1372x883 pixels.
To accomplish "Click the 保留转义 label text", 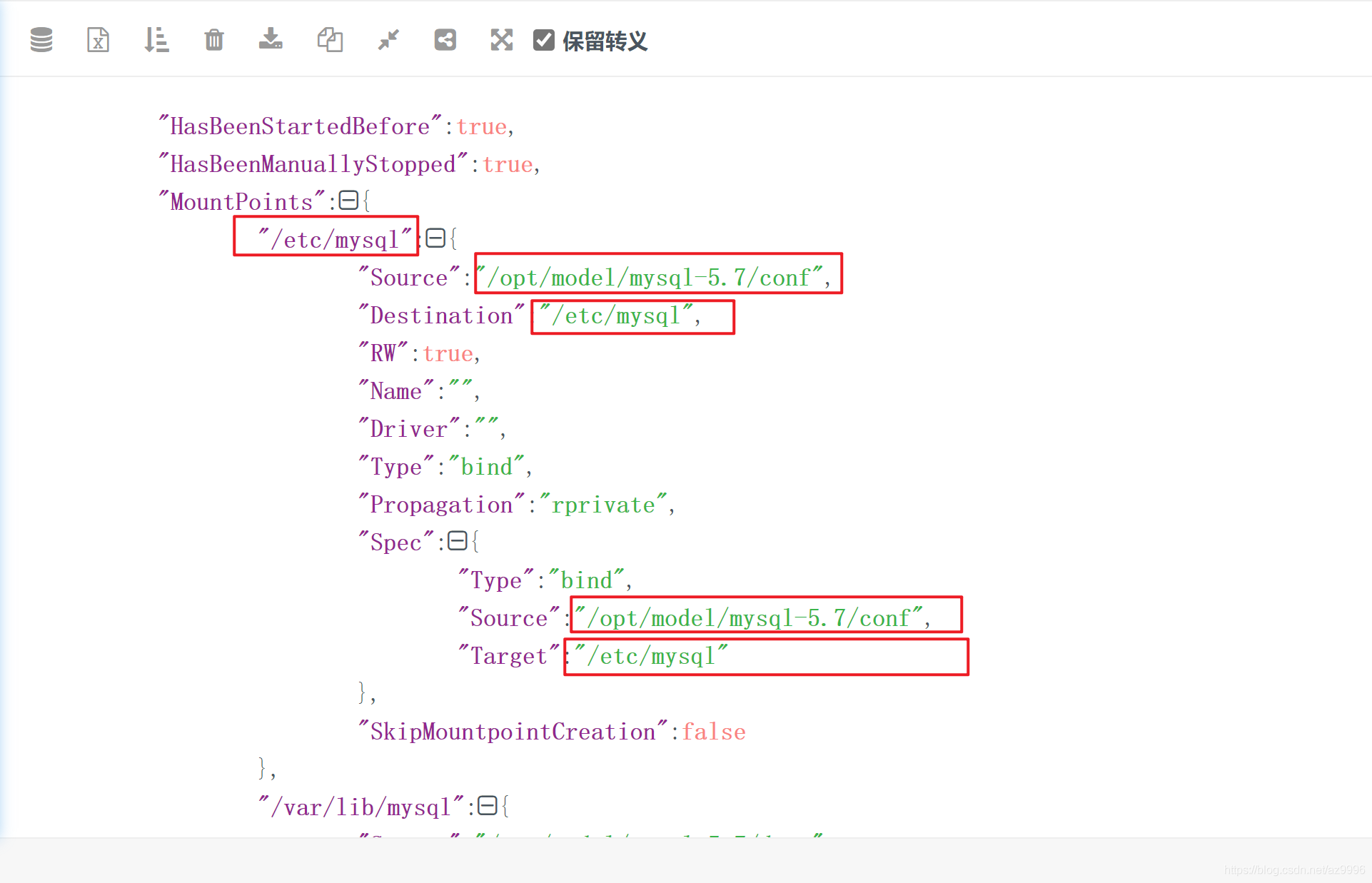I will tap(605, 41).
